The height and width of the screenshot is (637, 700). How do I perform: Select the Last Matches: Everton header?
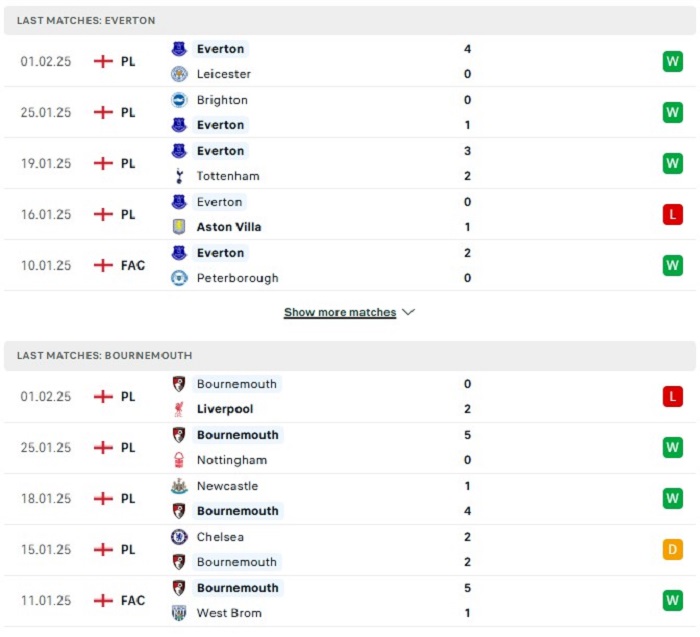[350, 21]
